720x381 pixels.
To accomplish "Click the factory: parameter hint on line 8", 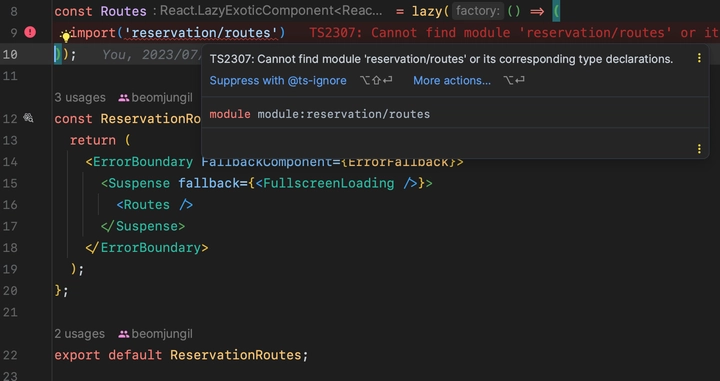I will (478, 11).
